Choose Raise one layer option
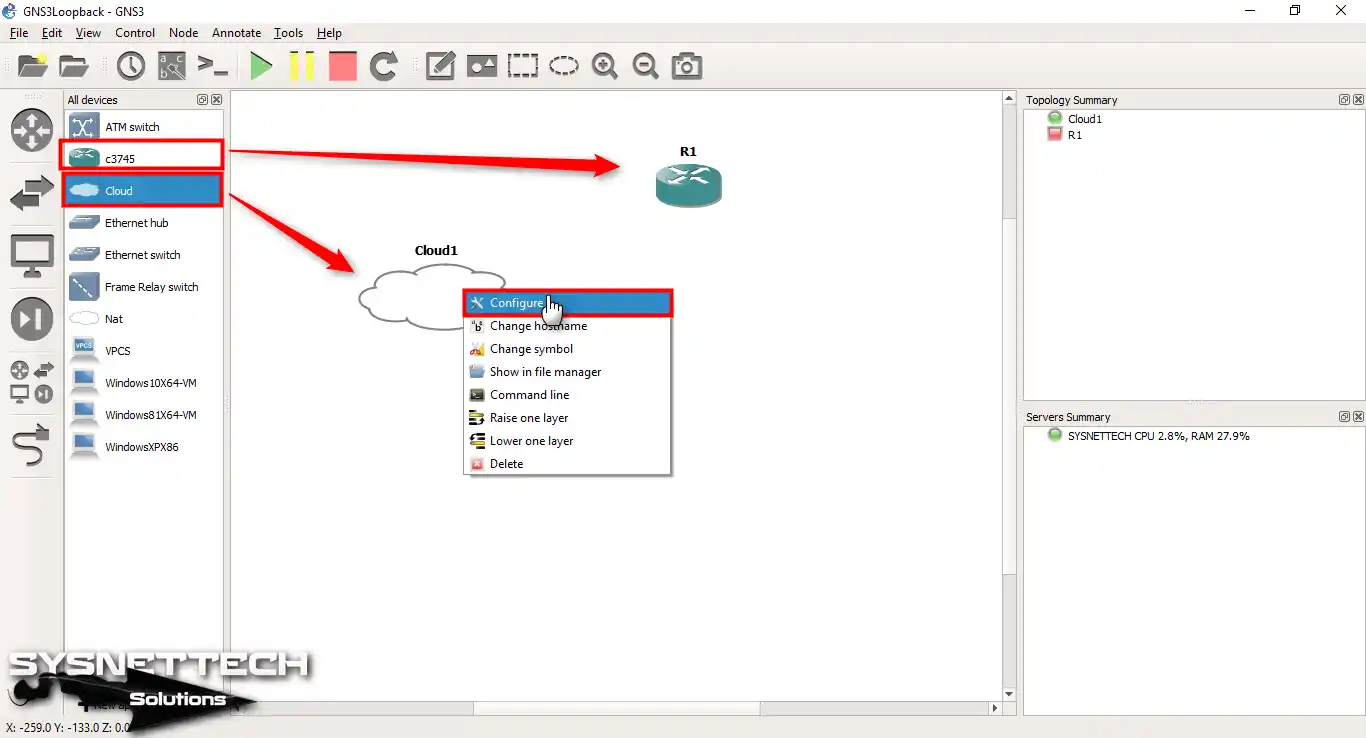 567,418
